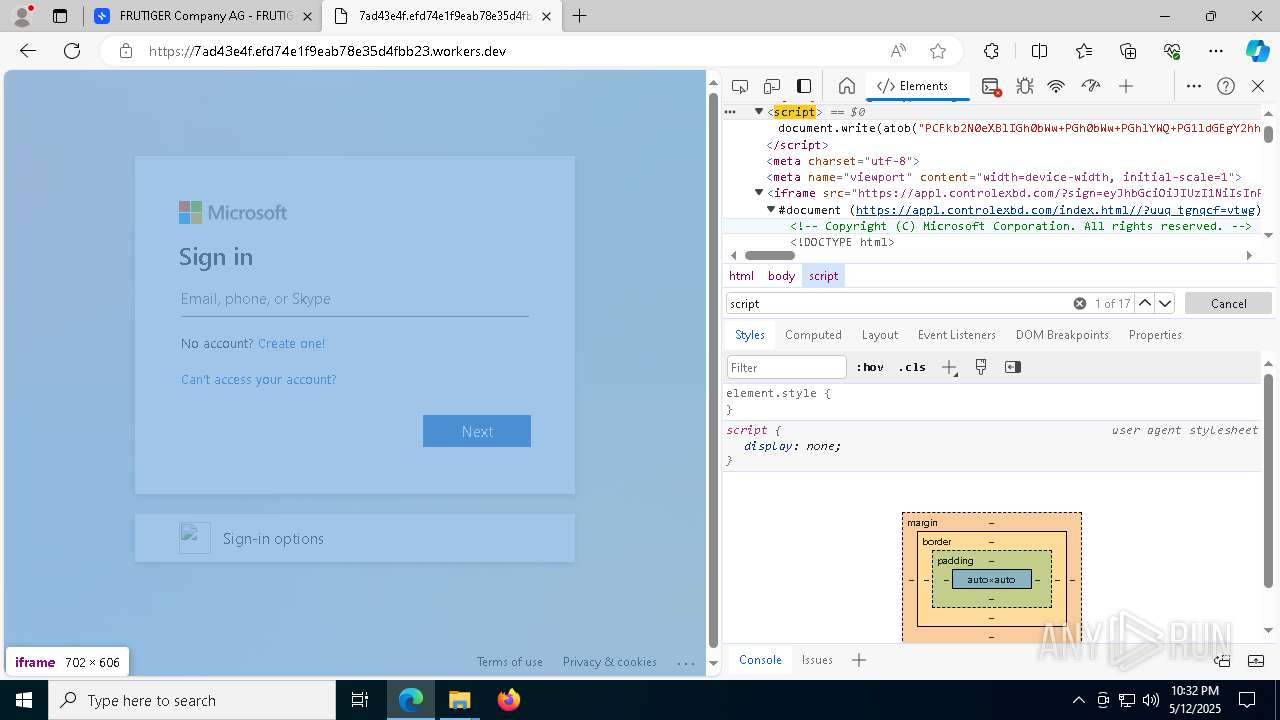Open the Sources bug icon tool
The width and height of the screenshot is (1280, 720).
(x=1024, y=86)
